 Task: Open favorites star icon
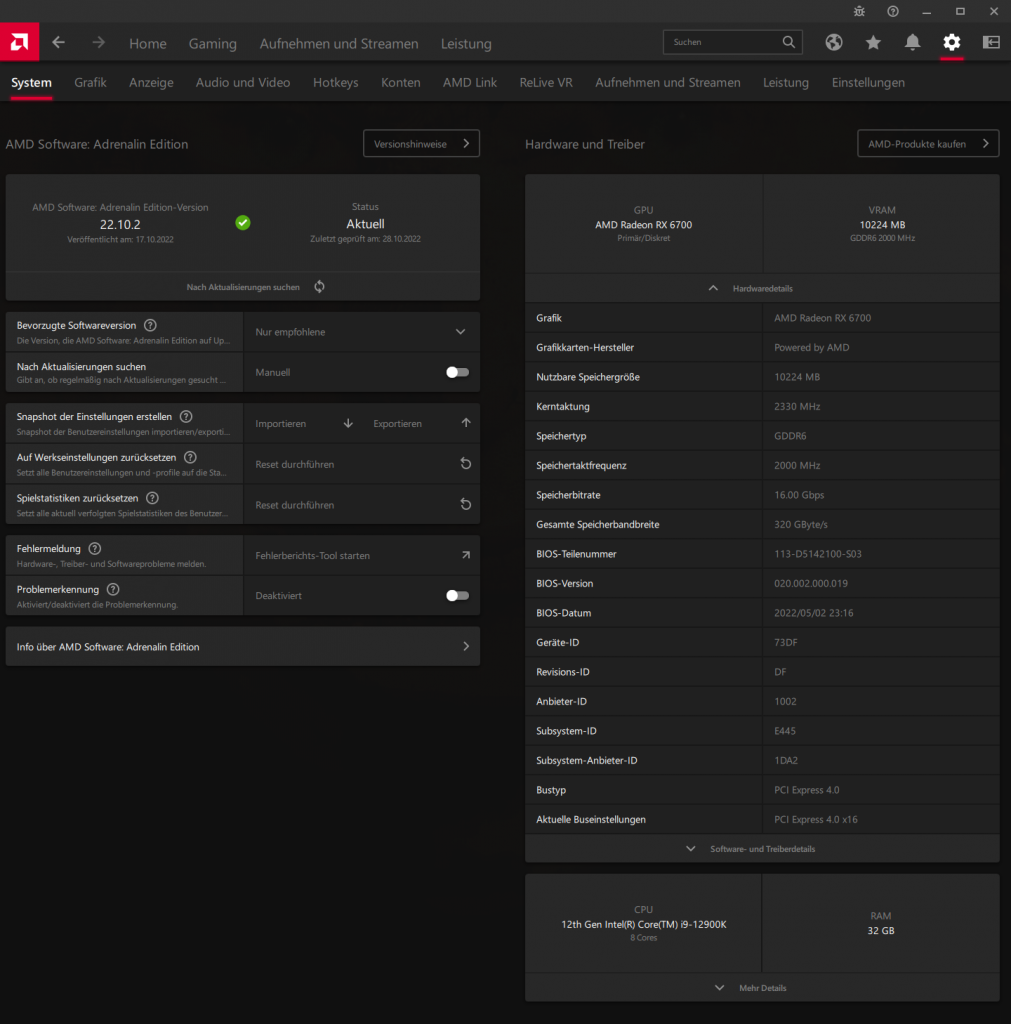pyautogui.click(x=873, y=42)
